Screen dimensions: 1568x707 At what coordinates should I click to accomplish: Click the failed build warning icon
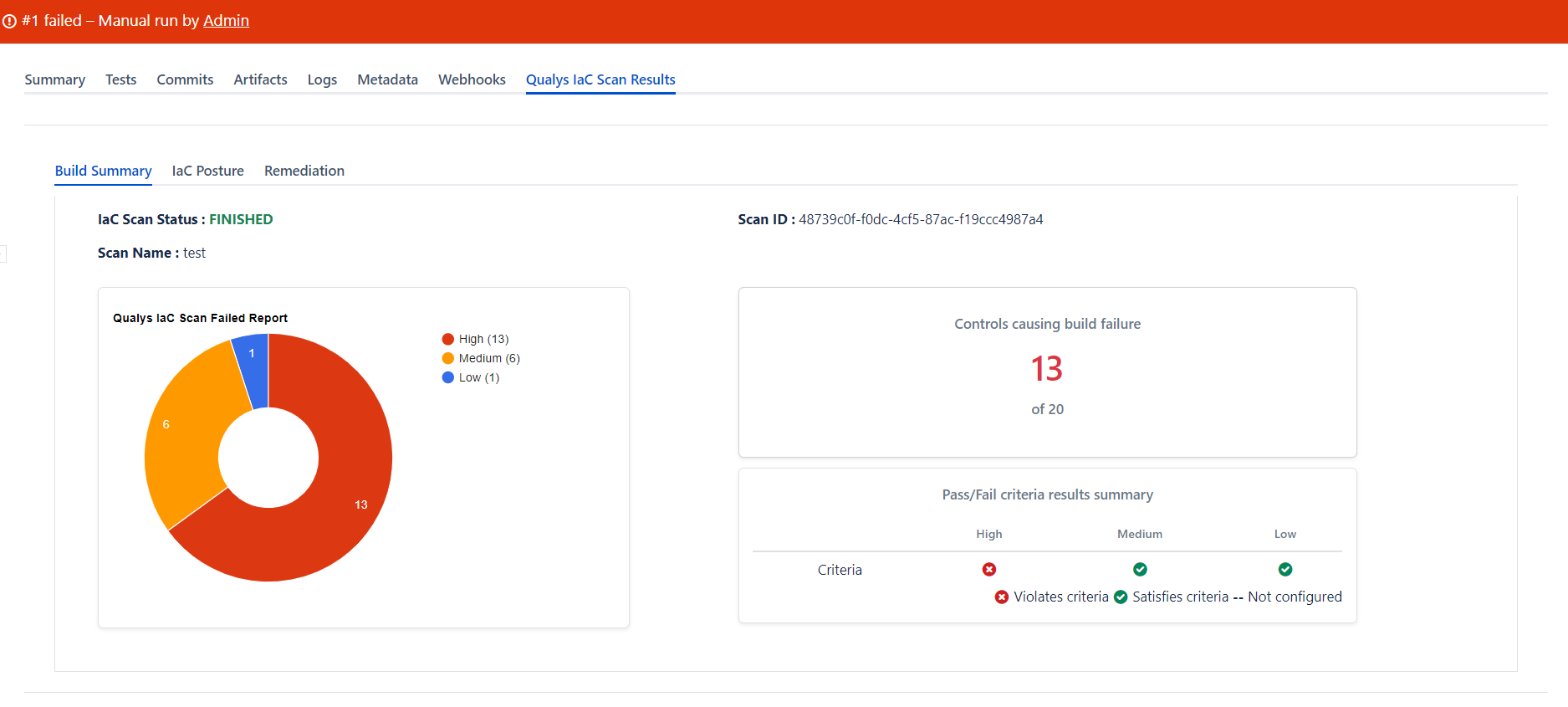pos(9,21)
